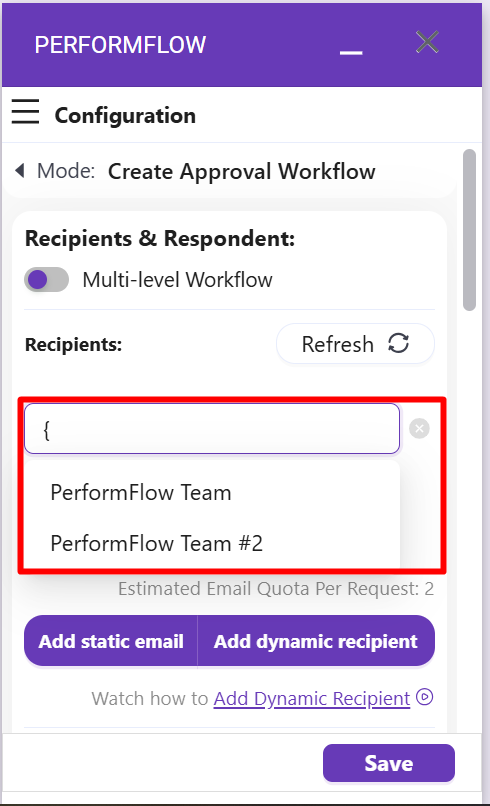Minimize the PerformFlow panel
The width and height of the screenshot is (490, 806).
[x=351, y=52]
